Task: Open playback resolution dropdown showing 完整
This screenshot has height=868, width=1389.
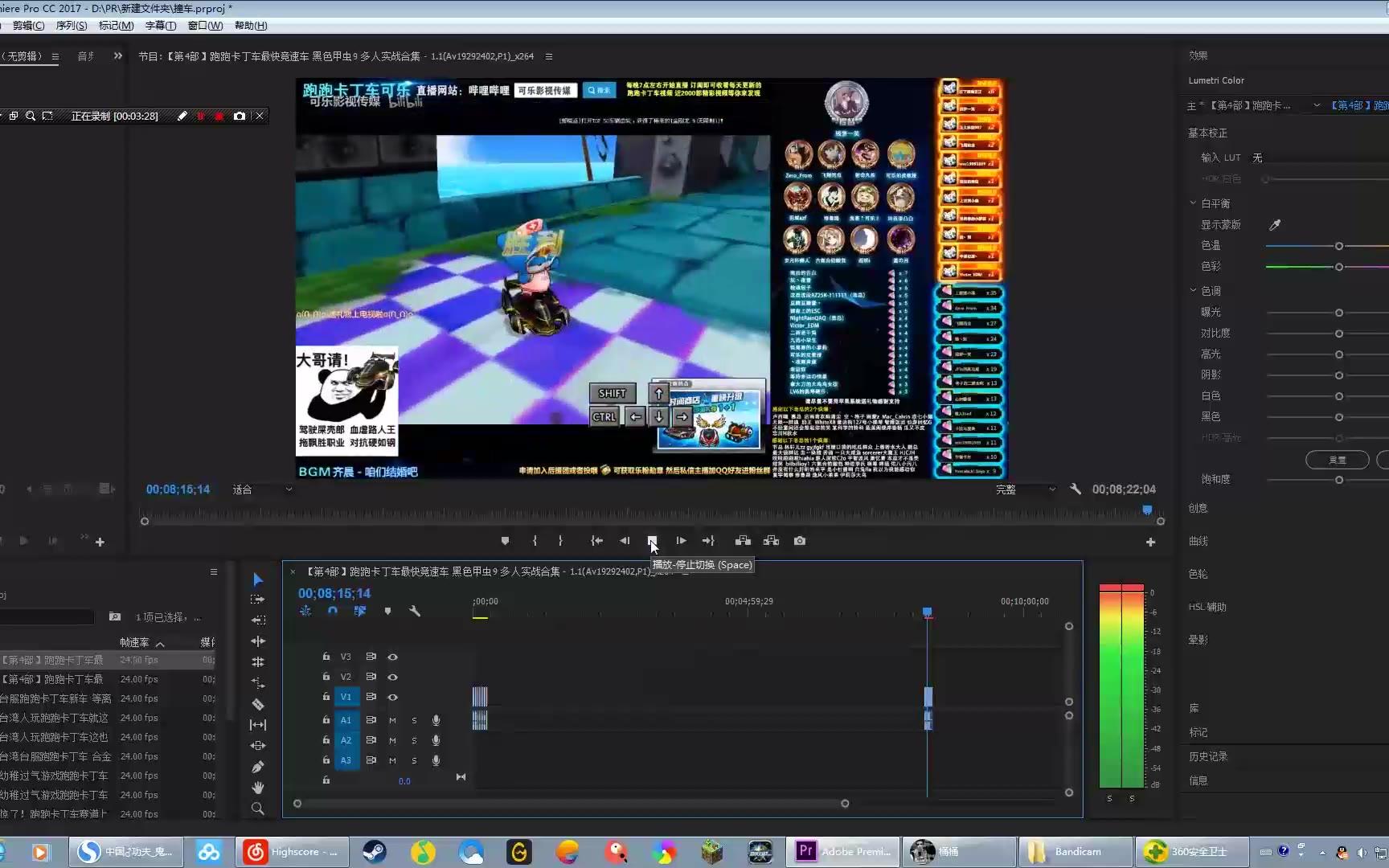Action: tap(1025, 489)
